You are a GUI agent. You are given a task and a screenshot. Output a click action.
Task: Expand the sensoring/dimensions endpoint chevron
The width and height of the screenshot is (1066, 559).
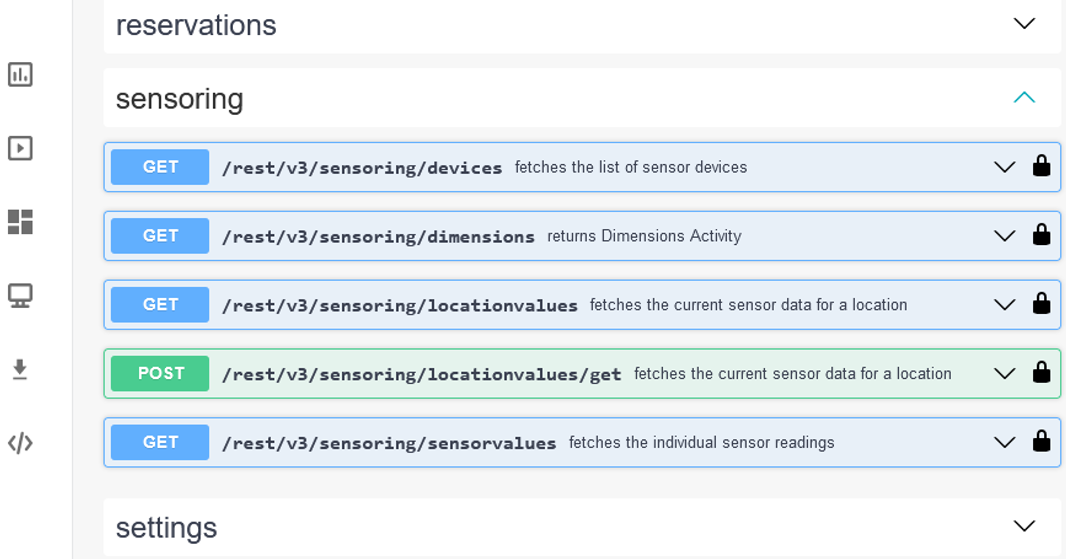point(1004,236)
